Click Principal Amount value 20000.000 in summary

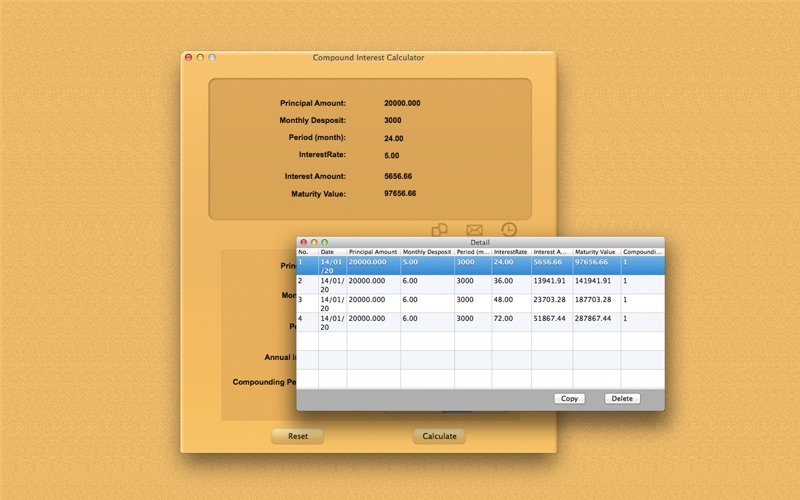402,103
